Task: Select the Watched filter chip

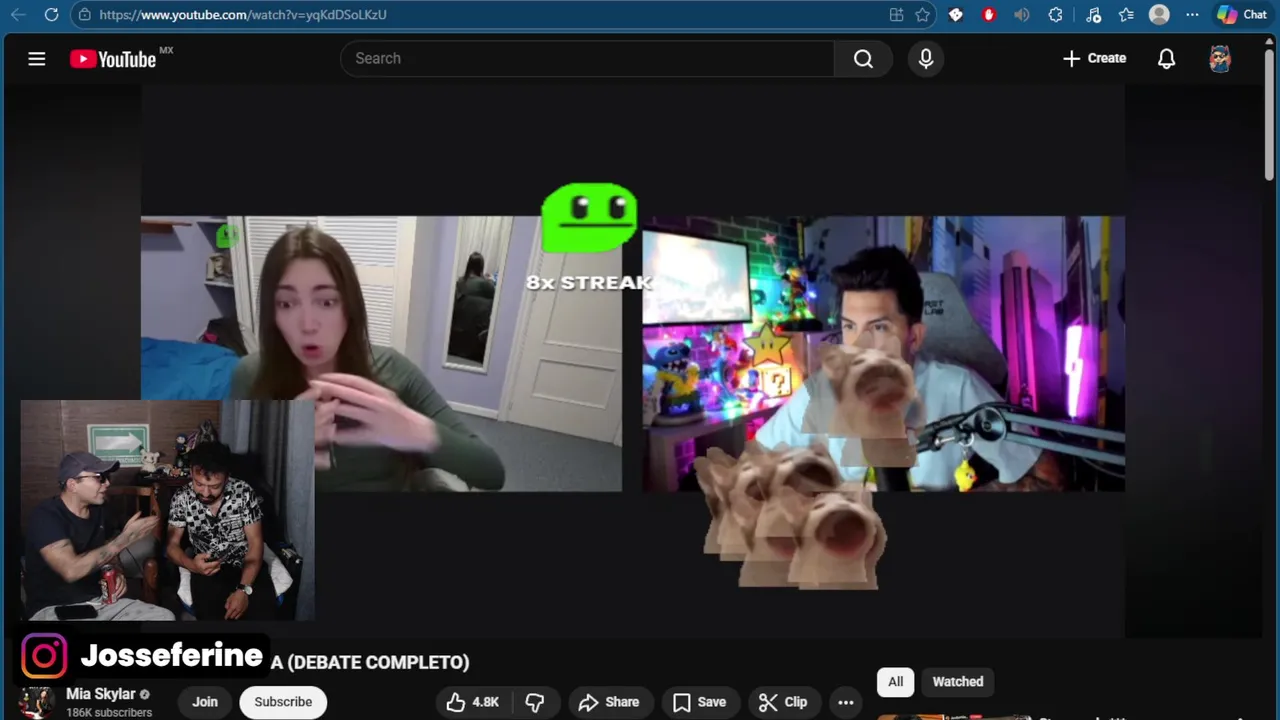Action: tap(958, 682)
